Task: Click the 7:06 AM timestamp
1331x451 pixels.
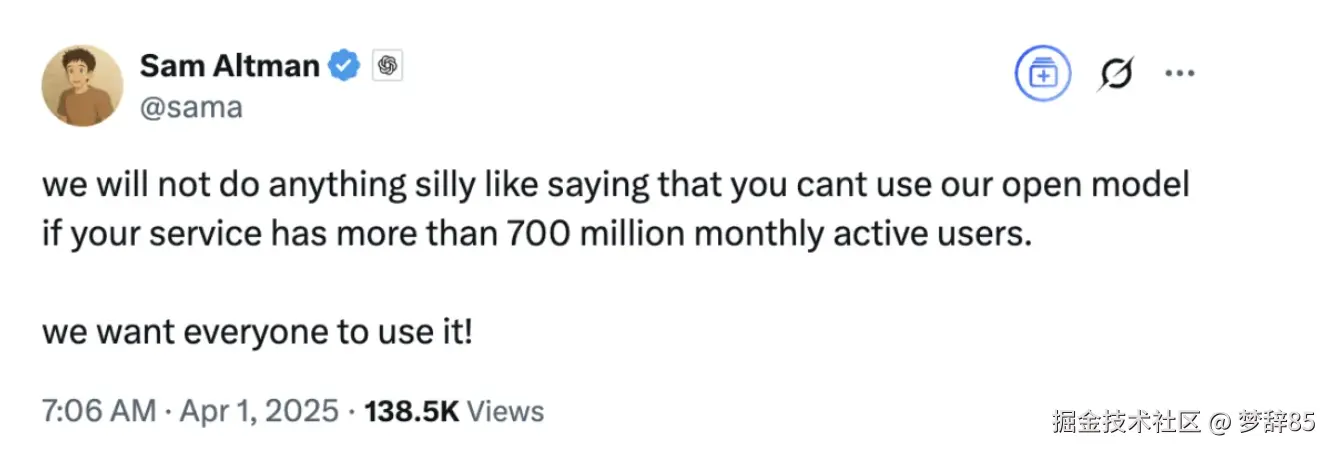Action: [98, 411]
